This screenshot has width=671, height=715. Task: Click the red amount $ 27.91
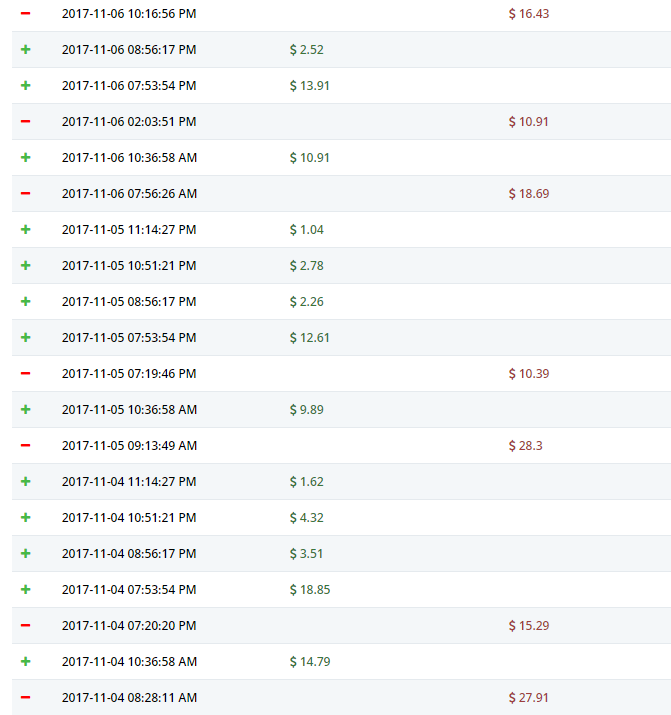pyautogui.click(x=529, y=698)
